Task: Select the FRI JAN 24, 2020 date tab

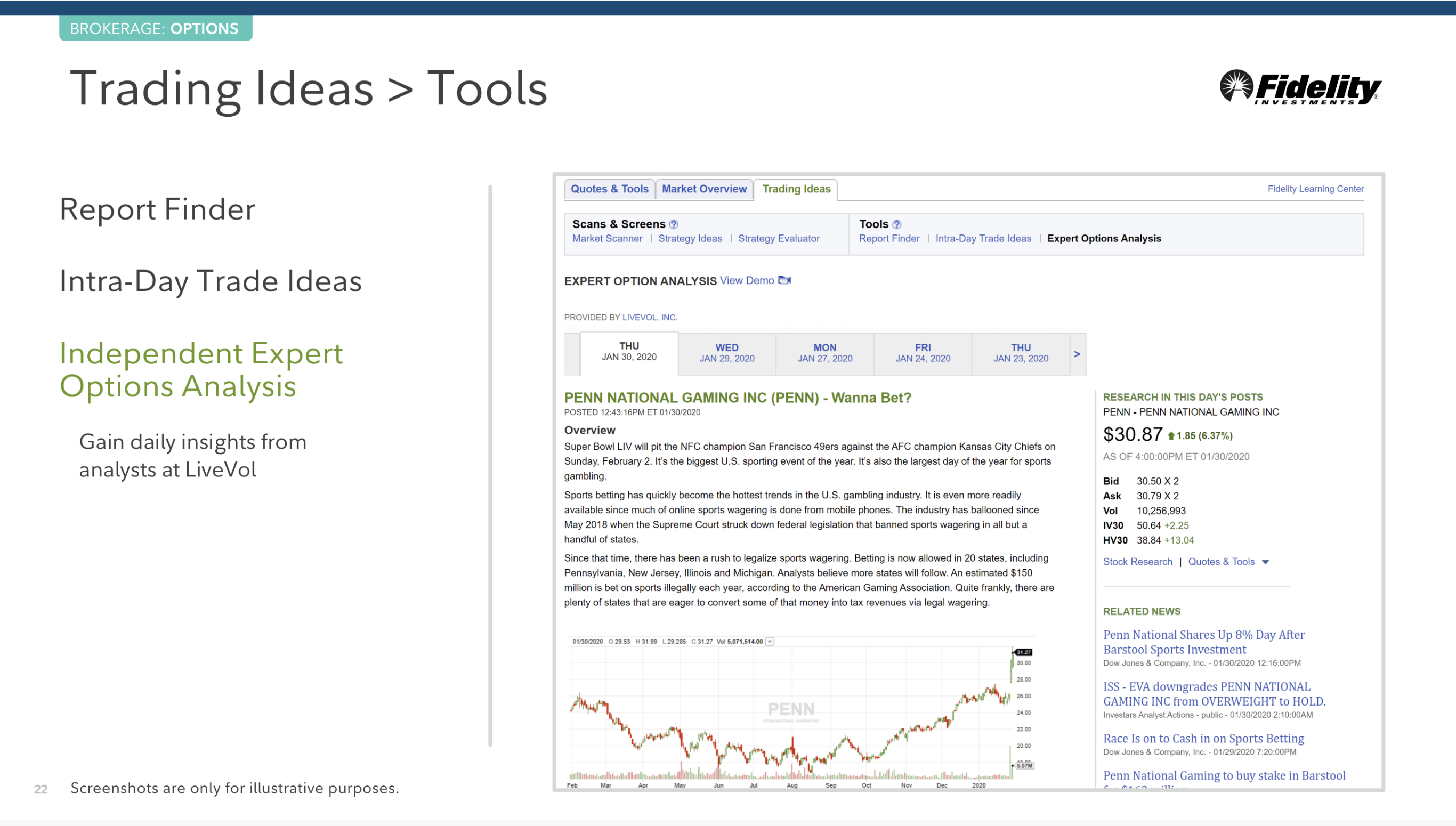Action: click(x=923, y=353)
